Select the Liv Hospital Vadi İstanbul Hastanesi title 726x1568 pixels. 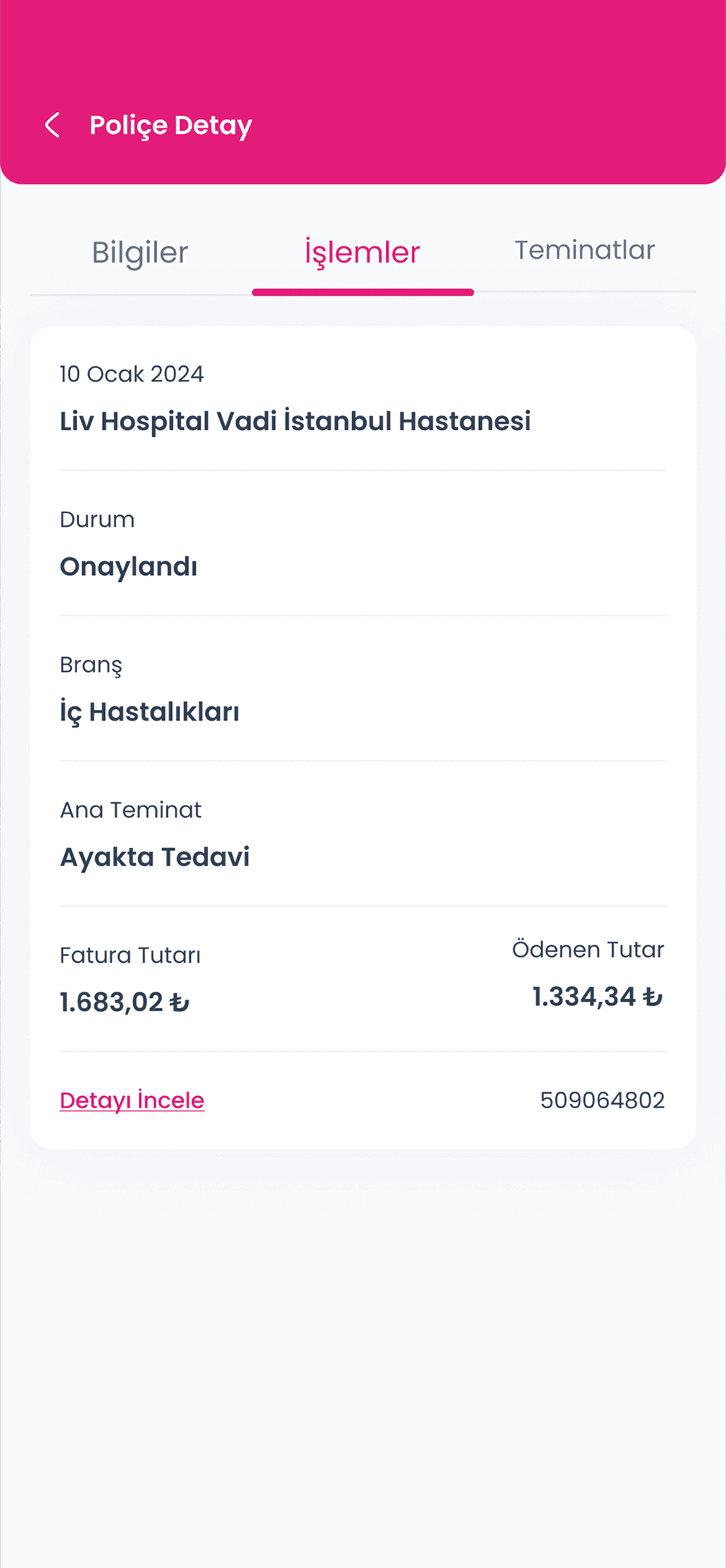(x=295, y=421)
